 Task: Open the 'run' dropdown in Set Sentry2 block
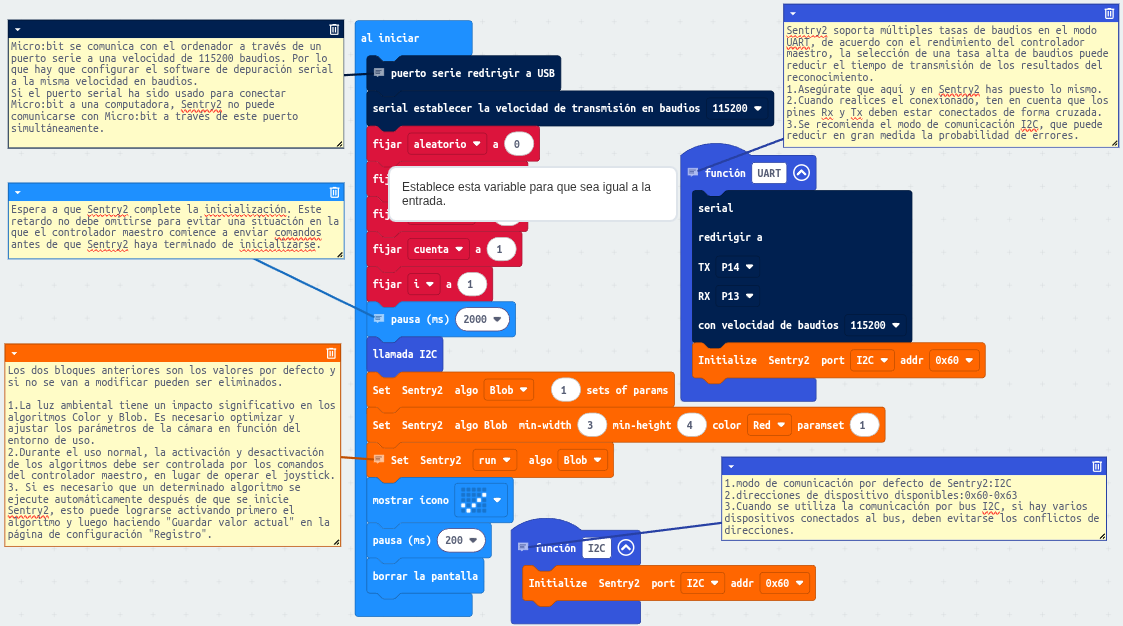(x=496, y=460)
